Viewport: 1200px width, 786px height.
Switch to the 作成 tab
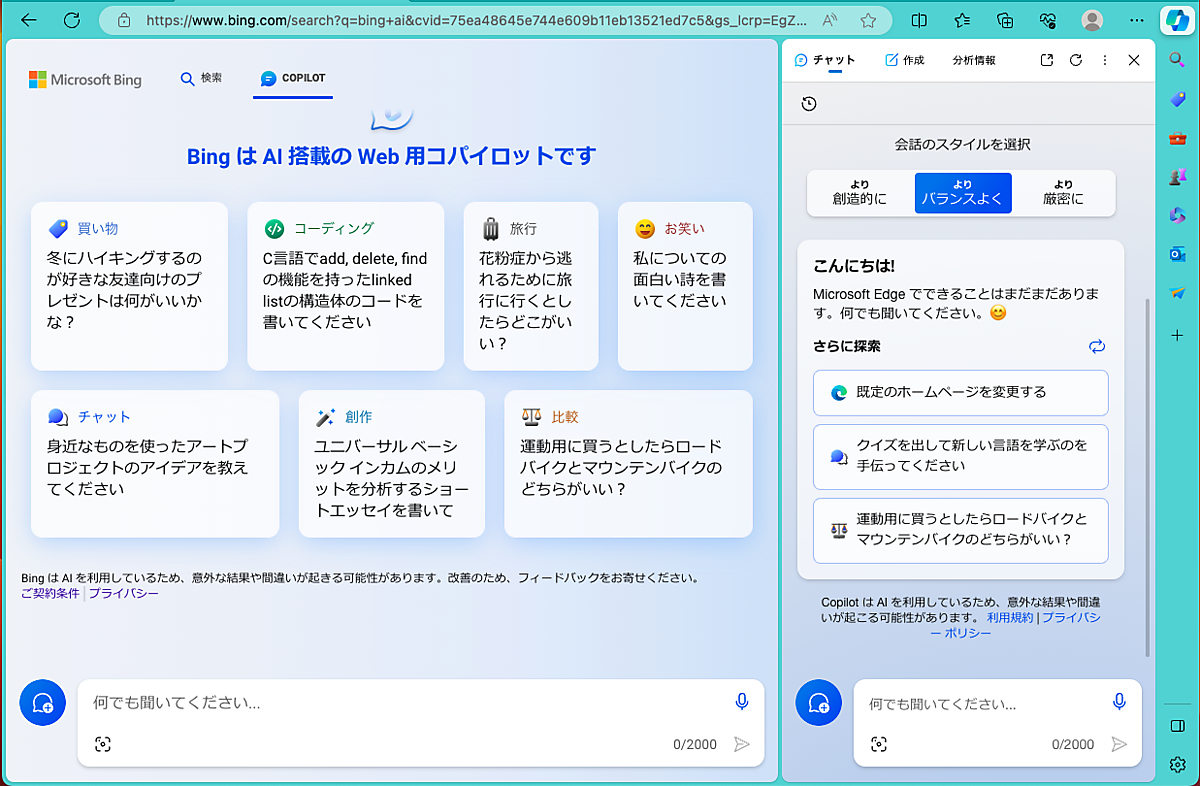(904, 60)
